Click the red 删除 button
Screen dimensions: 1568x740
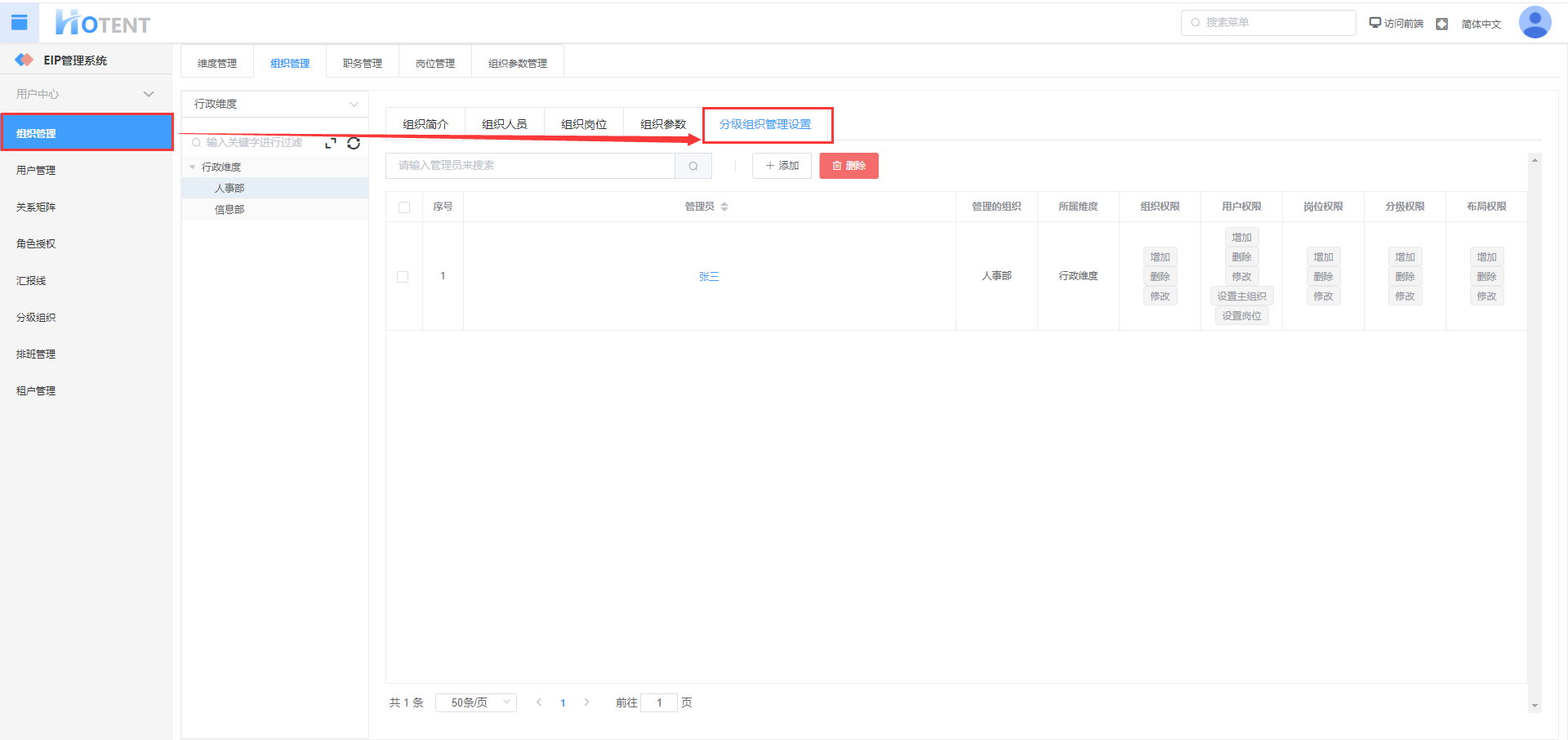pos(849,166)
